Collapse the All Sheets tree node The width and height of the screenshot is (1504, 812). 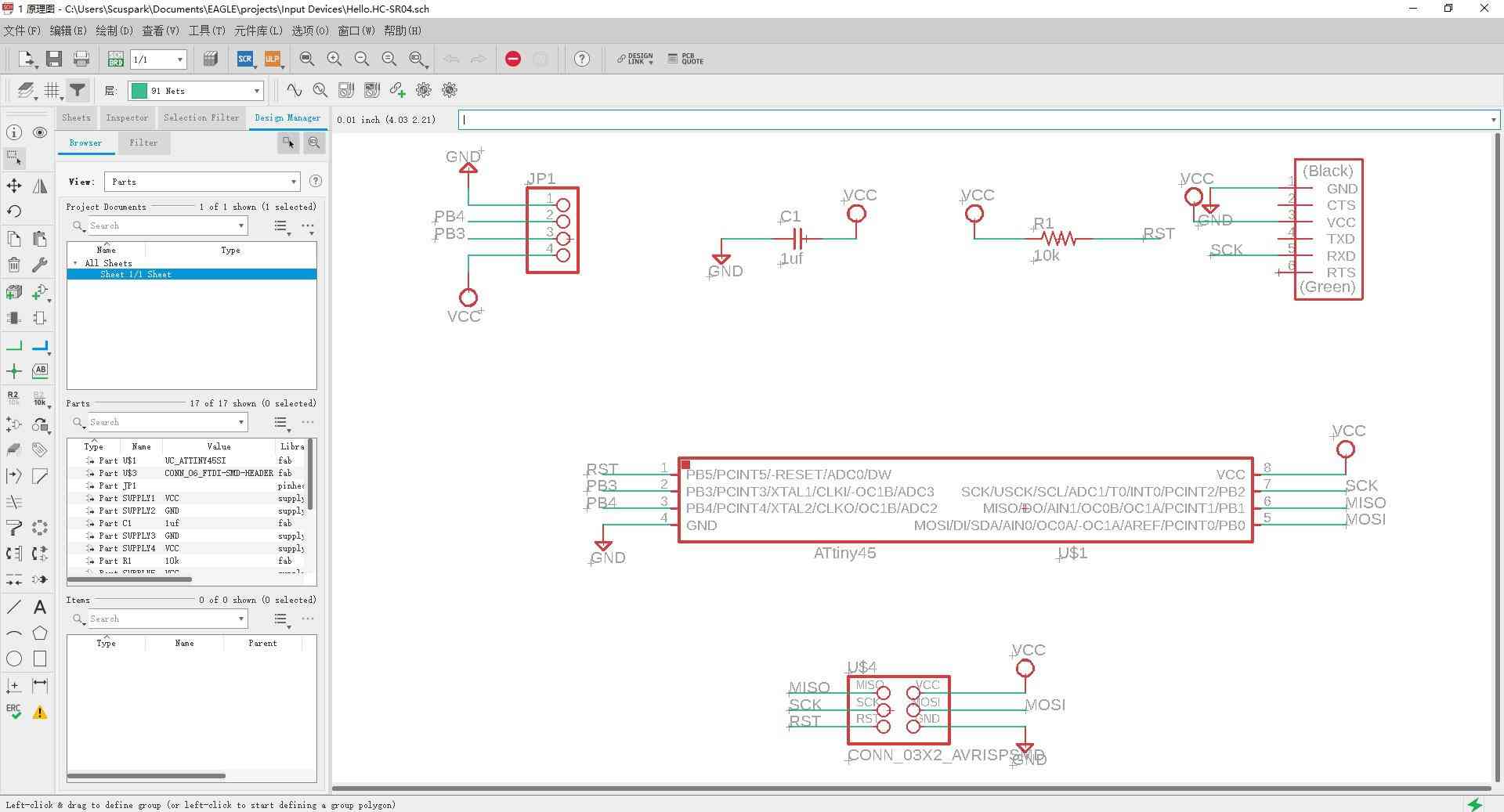click(x=76, y=263)
